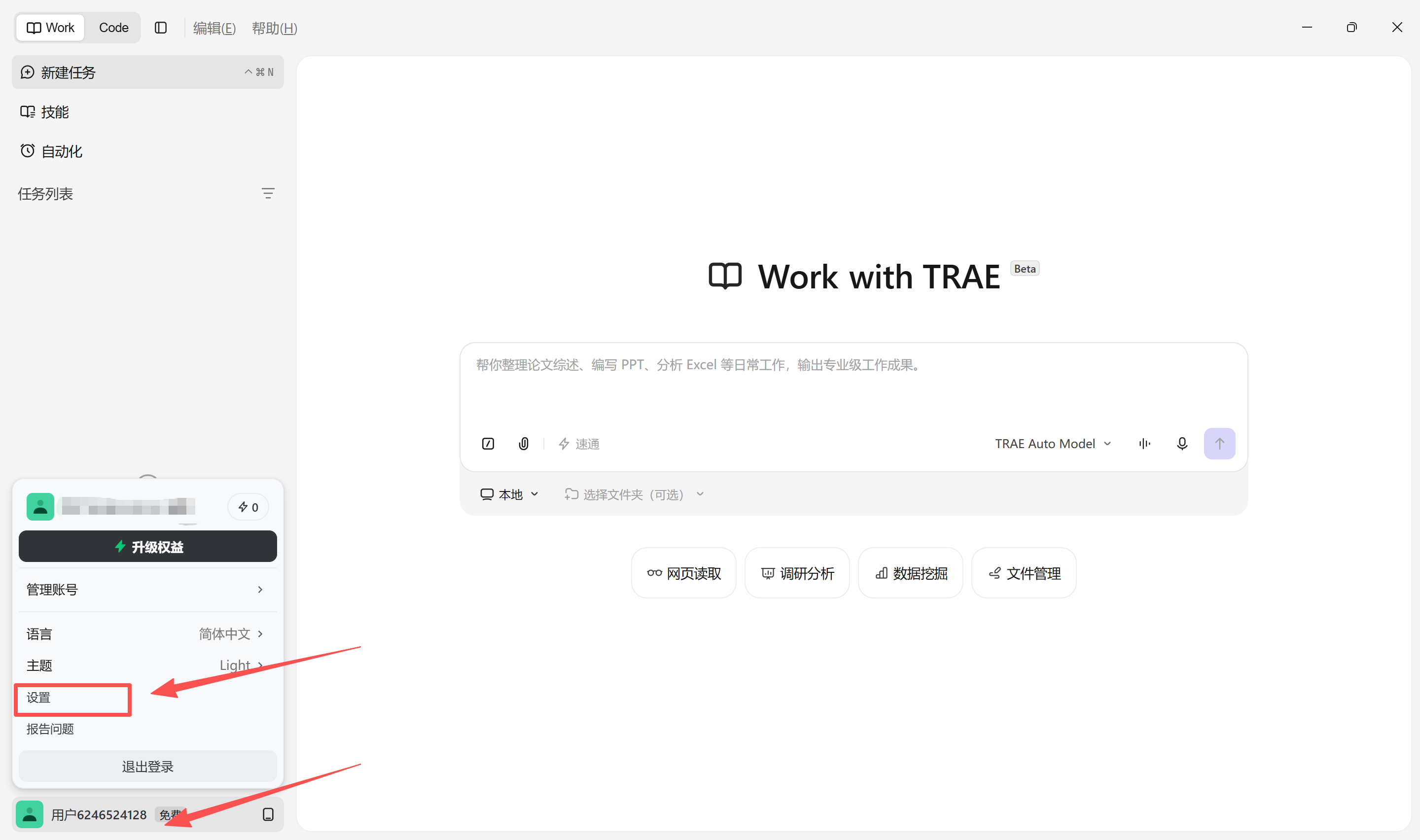Switch to the Code mode tab
This screenshot has height=840, width=1420.
[x=114, y=28]
